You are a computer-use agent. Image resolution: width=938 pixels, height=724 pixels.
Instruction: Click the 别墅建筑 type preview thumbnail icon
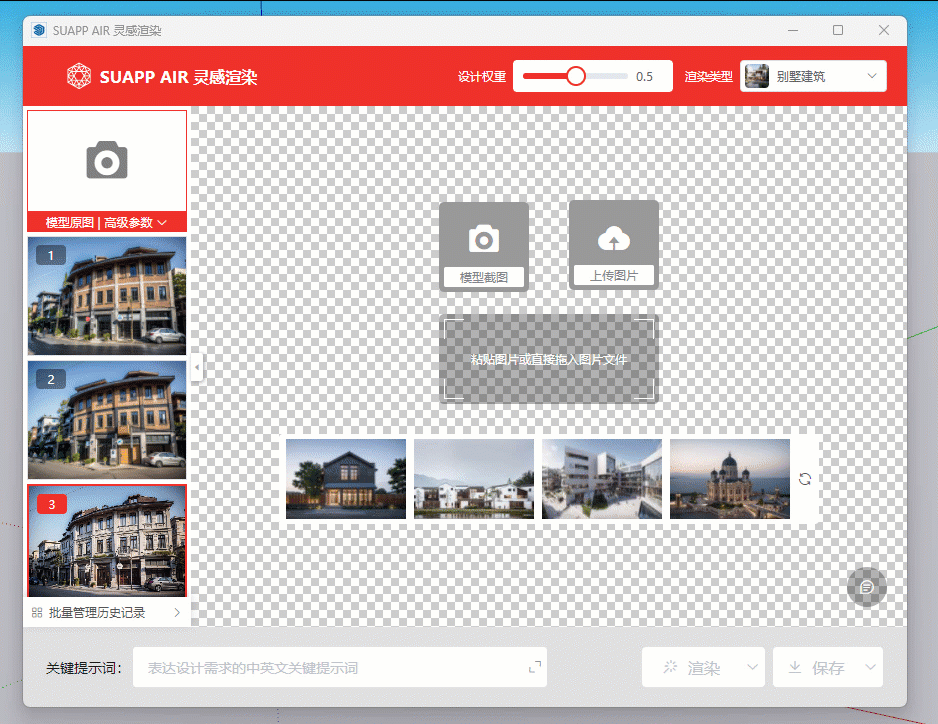click(x=757, y=76)
